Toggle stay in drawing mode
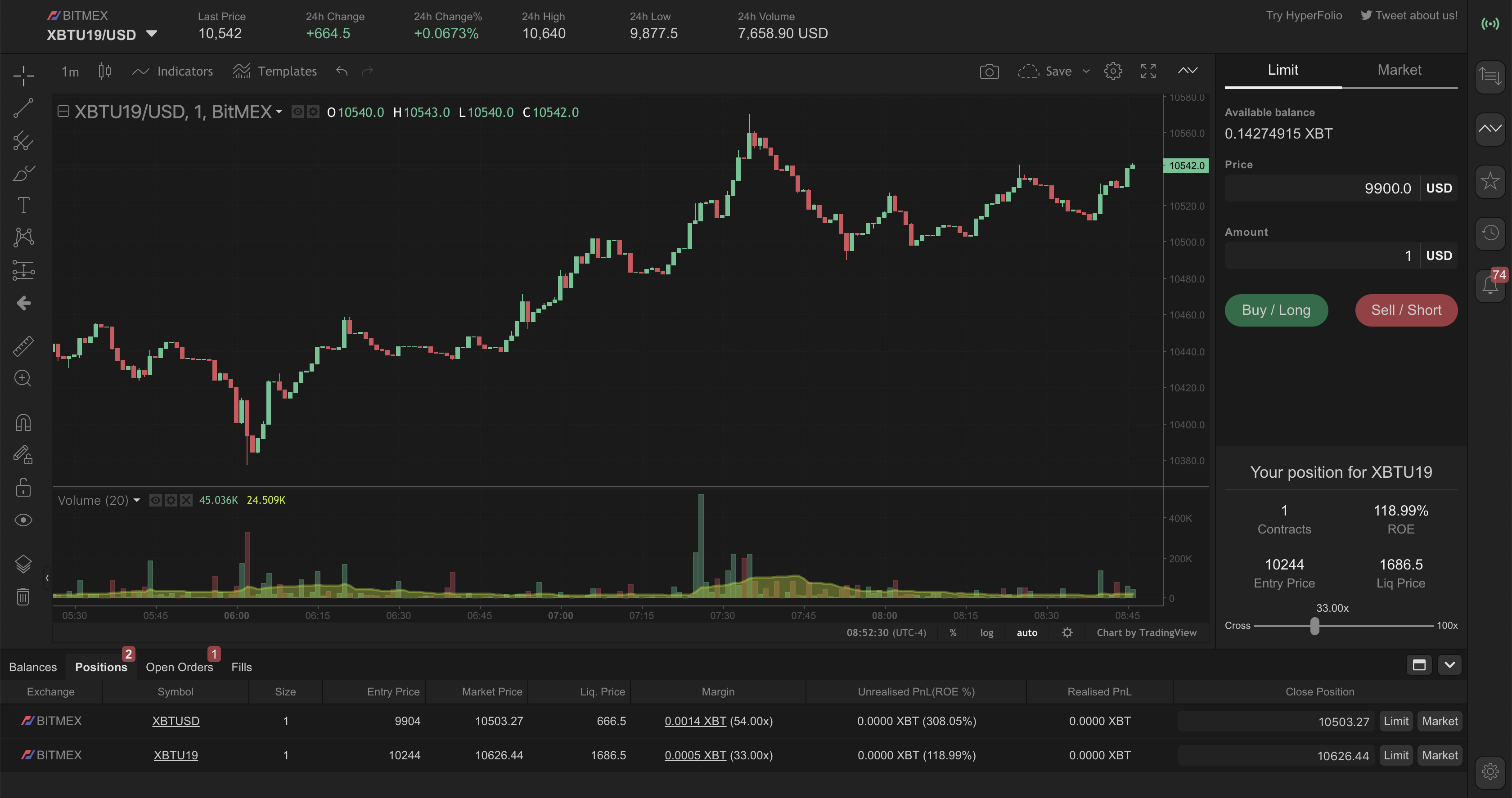 [23, 455]
